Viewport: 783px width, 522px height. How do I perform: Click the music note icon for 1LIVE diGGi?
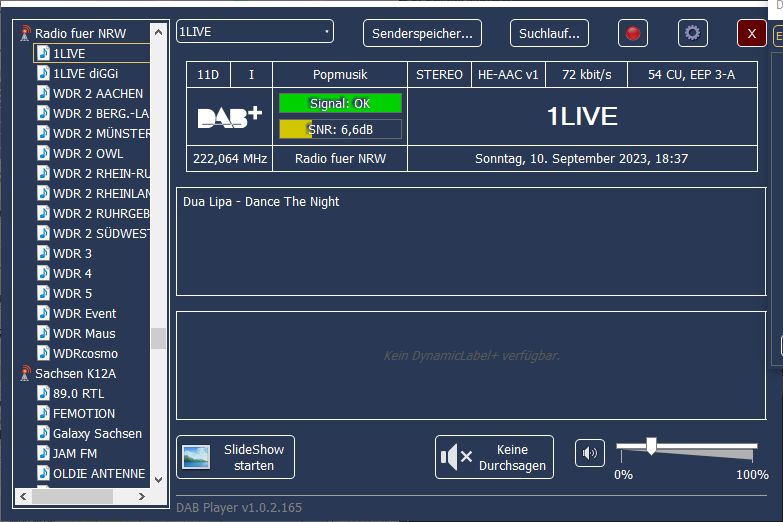click(x=44, y=73)
